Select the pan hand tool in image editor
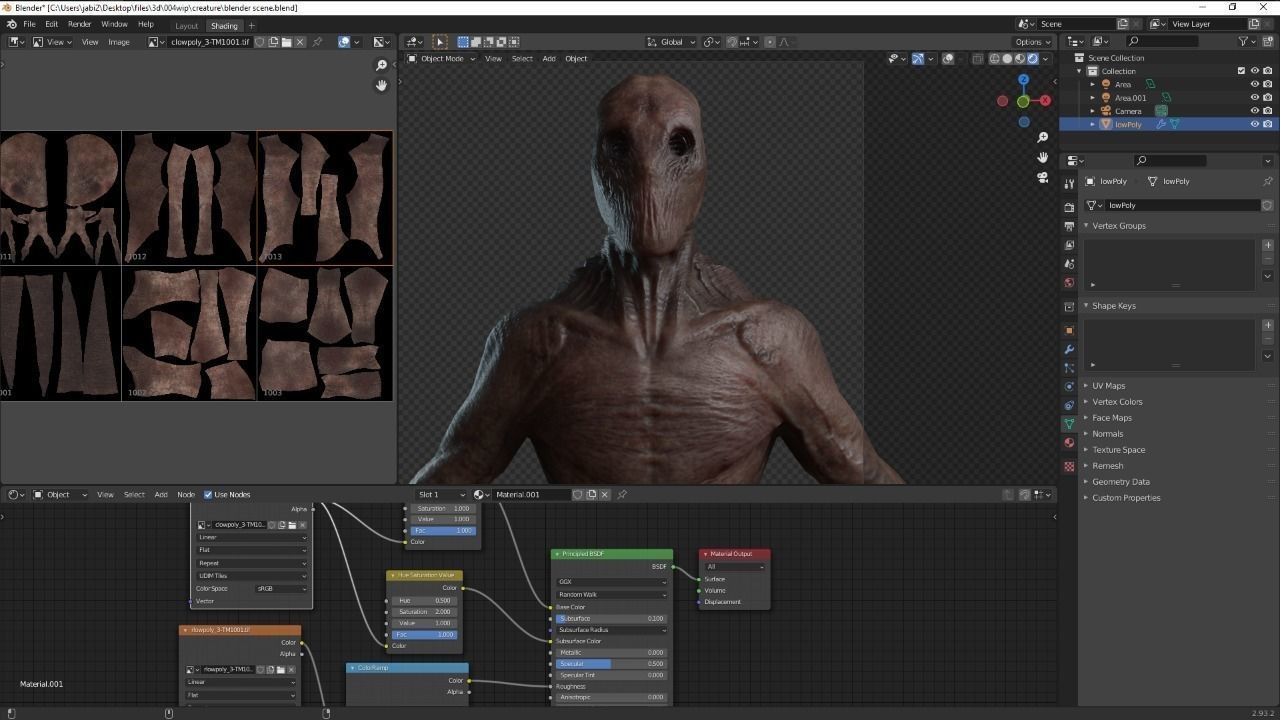1280x720 pixels. (381, 85)
